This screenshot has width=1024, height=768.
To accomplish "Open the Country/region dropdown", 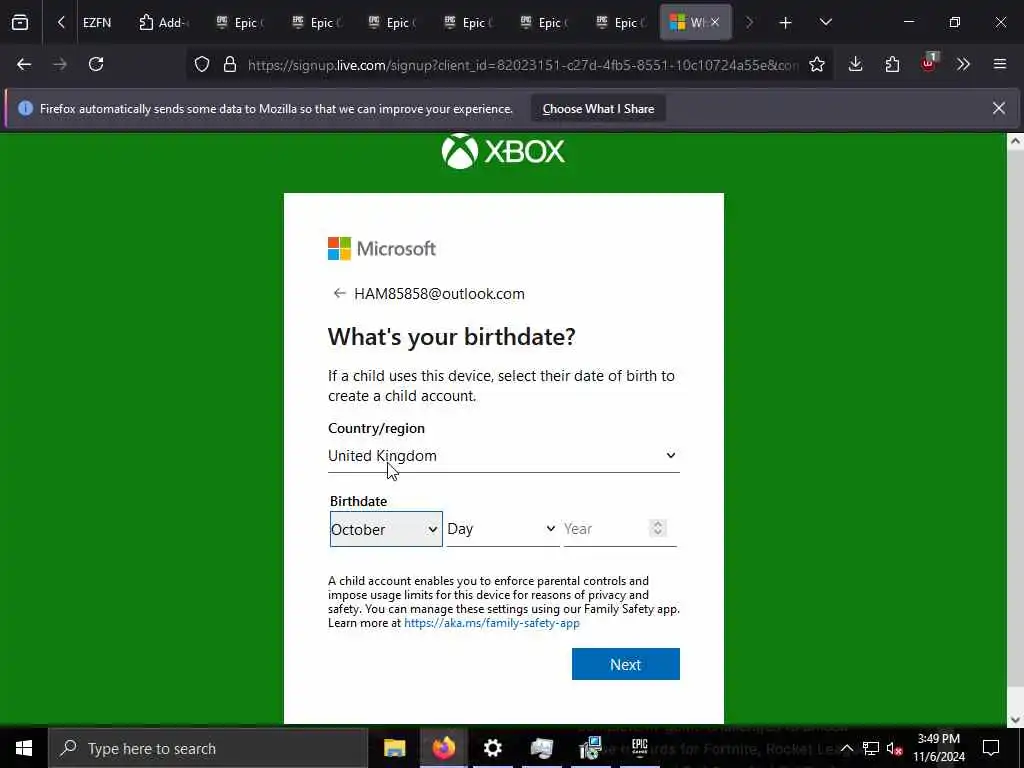I will point(504,456).
